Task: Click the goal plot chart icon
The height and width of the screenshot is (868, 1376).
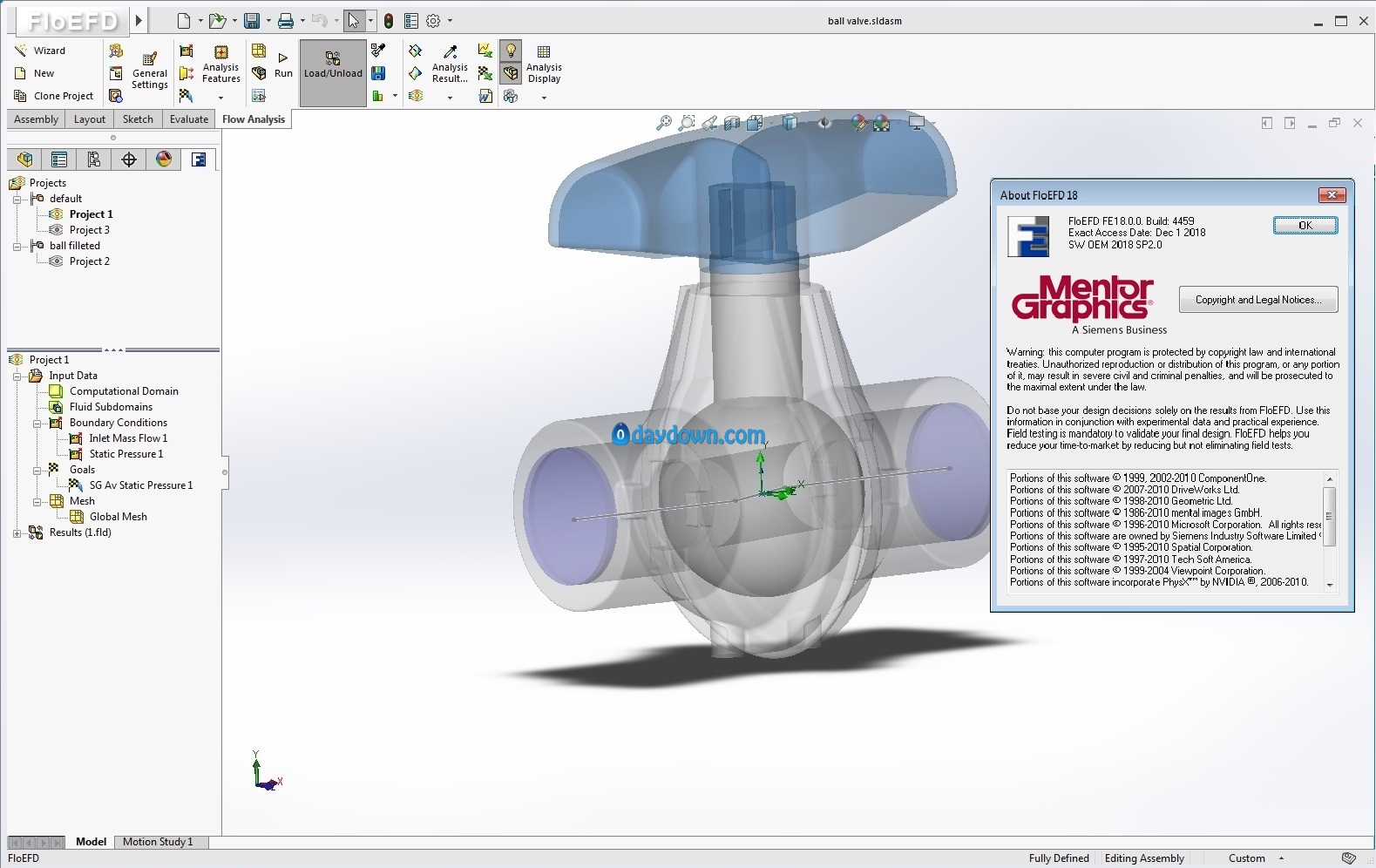Action: pyautogui.click(x=485, y=51)
